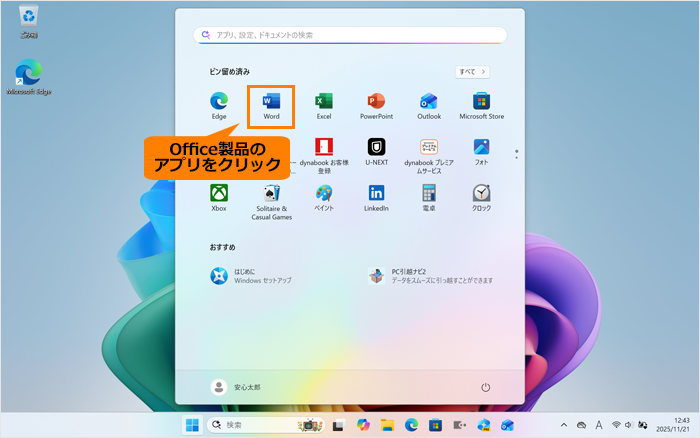Open Solitaire & Casual Games

271,202
